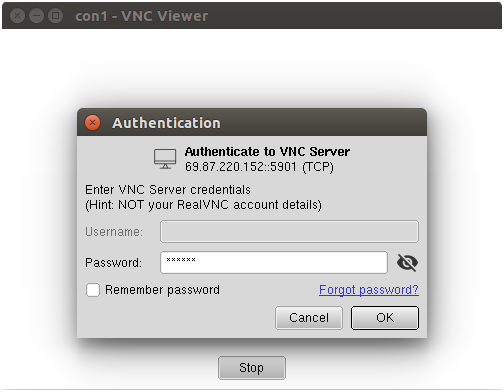Confirm credentials with the OK button
Screen dimensions: 504x392
[x=385, y=318]
